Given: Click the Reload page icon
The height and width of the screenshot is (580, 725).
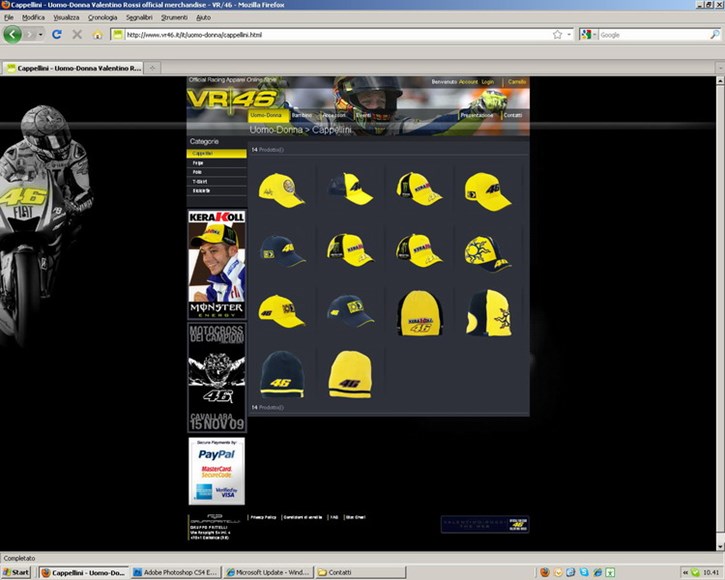Looking at the screenshot, I should [x=57, y=34].
